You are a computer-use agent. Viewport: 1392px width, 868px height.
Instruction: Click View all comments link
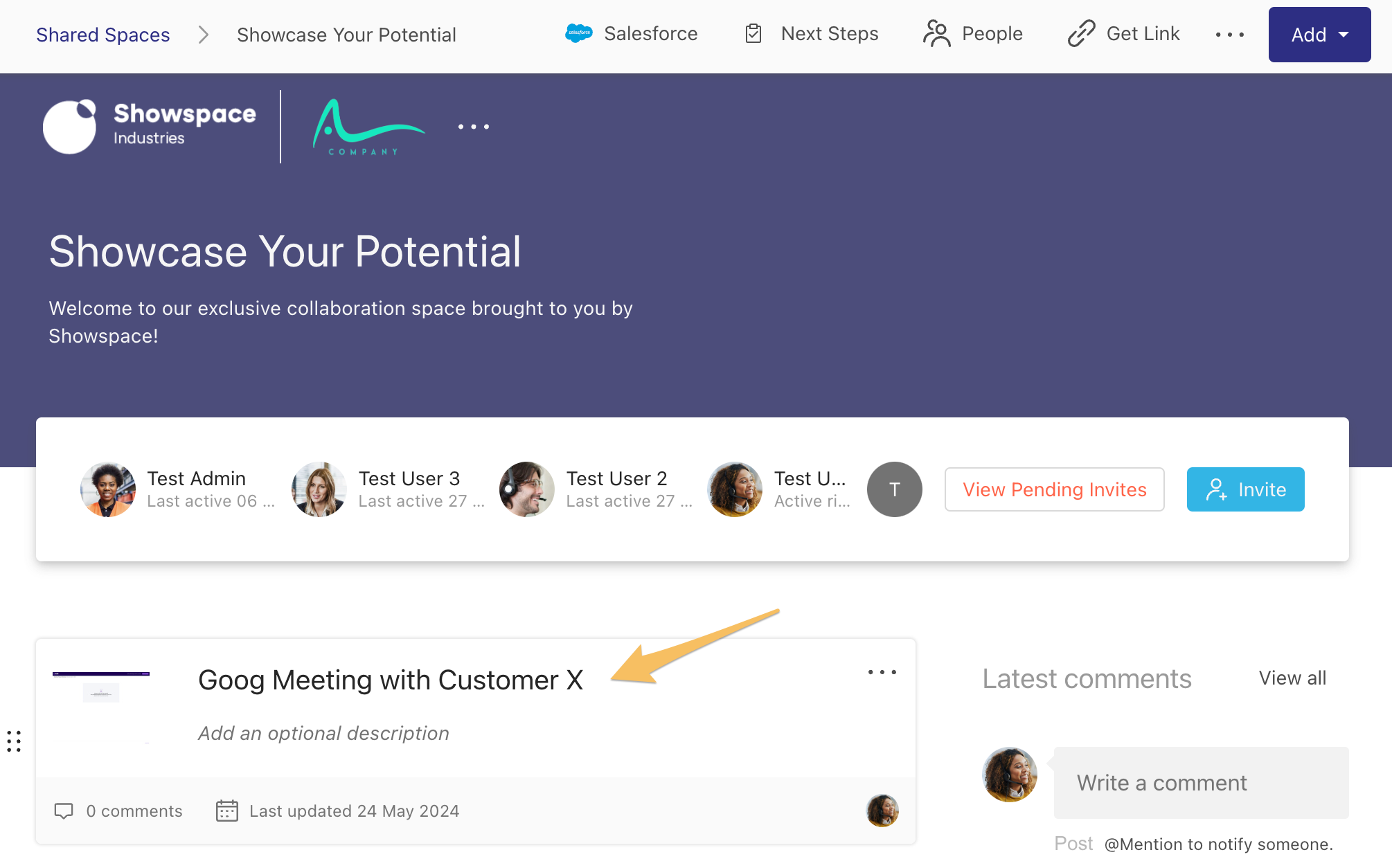pos(1292,678)
